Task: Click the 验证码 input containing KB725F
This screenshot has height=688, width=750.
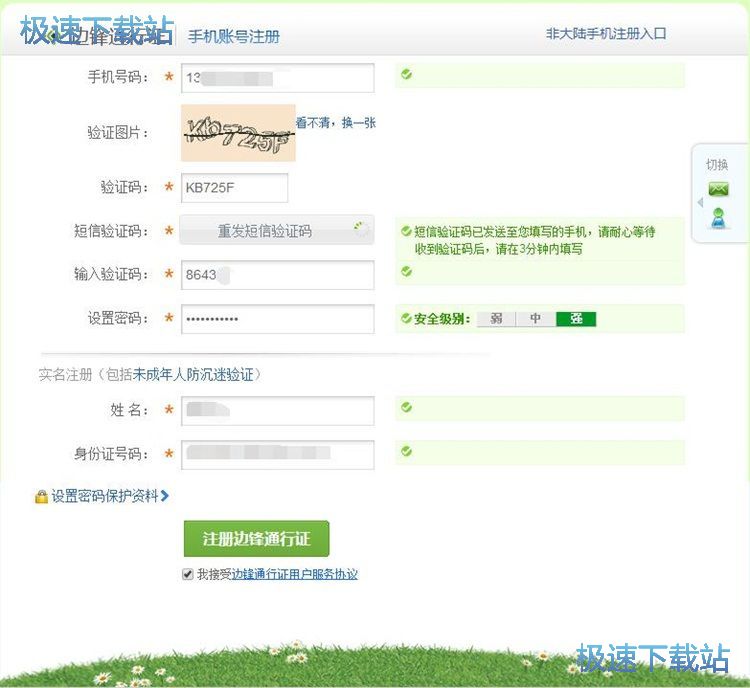Action: click(234, 188)
